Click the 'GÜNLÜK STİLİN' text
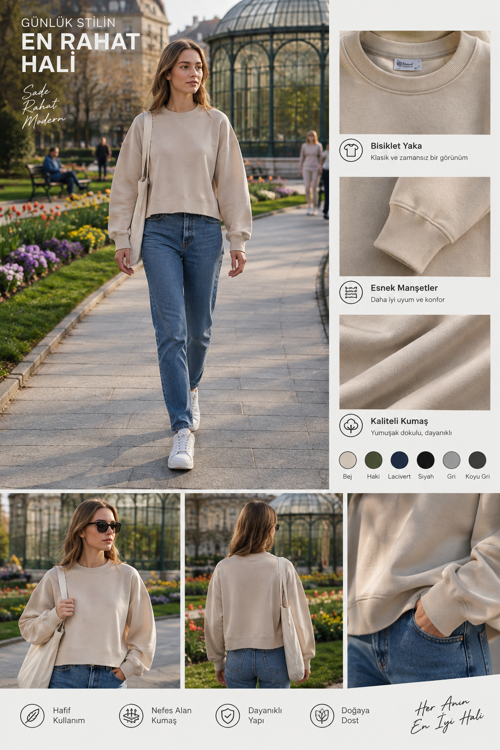The height and width of the screenshot is (750, 500). click(68, 22)
